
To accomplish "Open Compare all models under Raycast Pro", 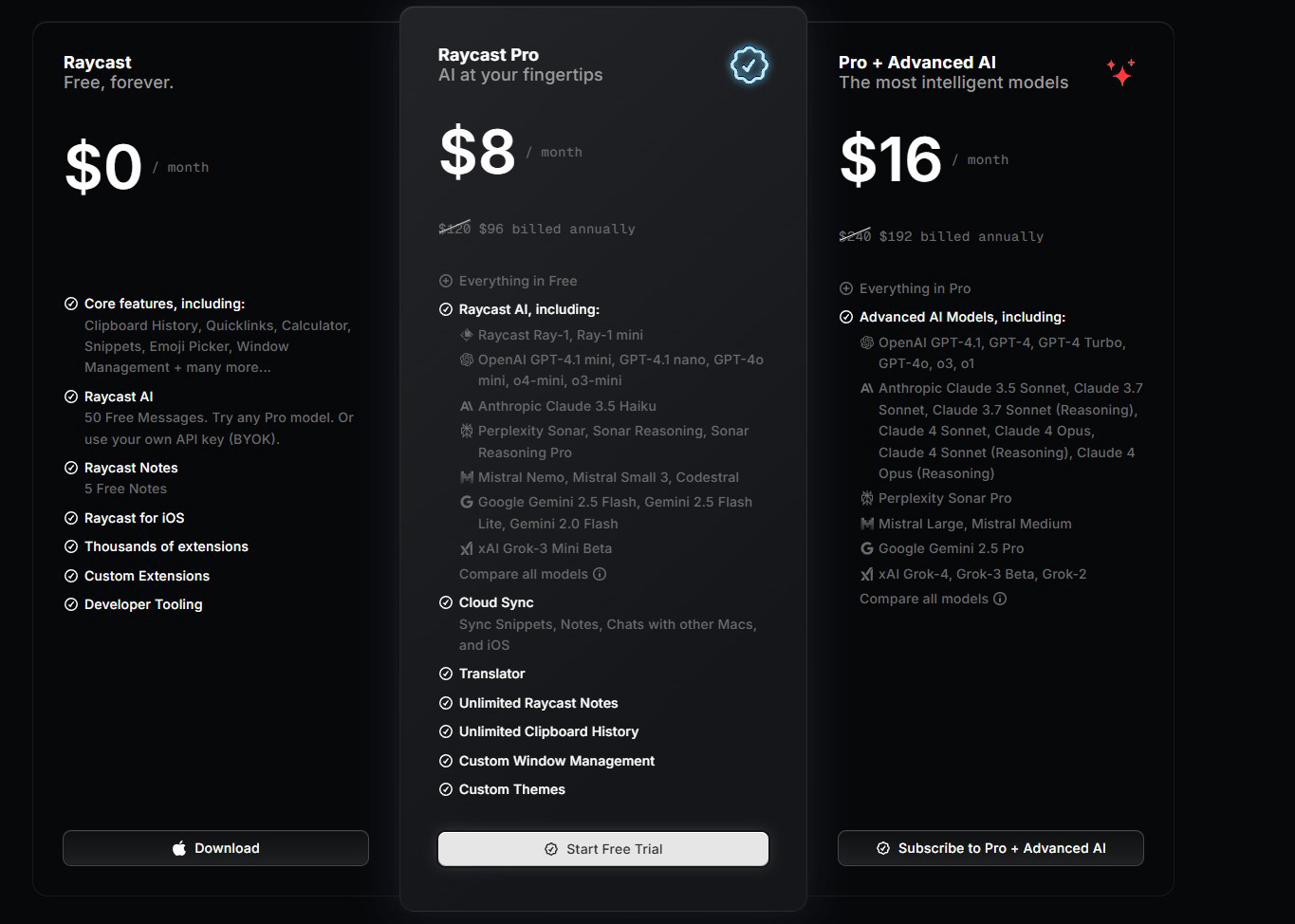I will [x=524, y=574].
